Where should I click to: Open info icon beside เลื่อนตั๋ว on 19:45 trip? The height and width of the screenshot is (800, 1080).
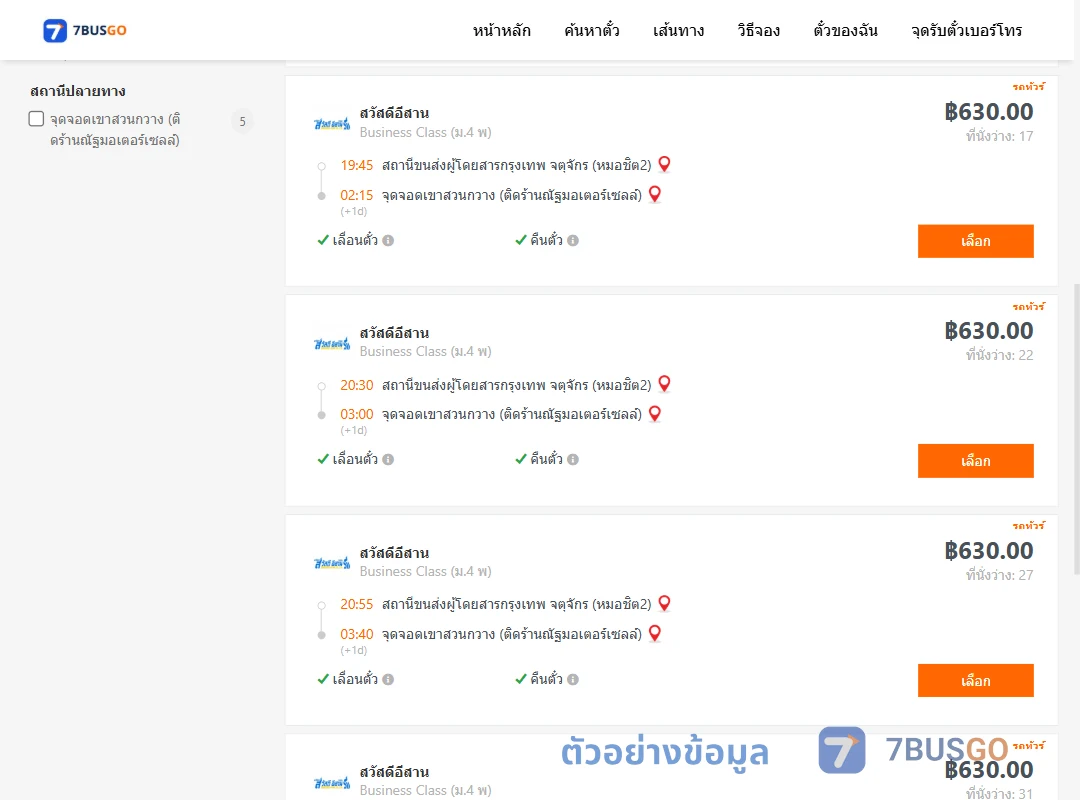click(388, 240)
